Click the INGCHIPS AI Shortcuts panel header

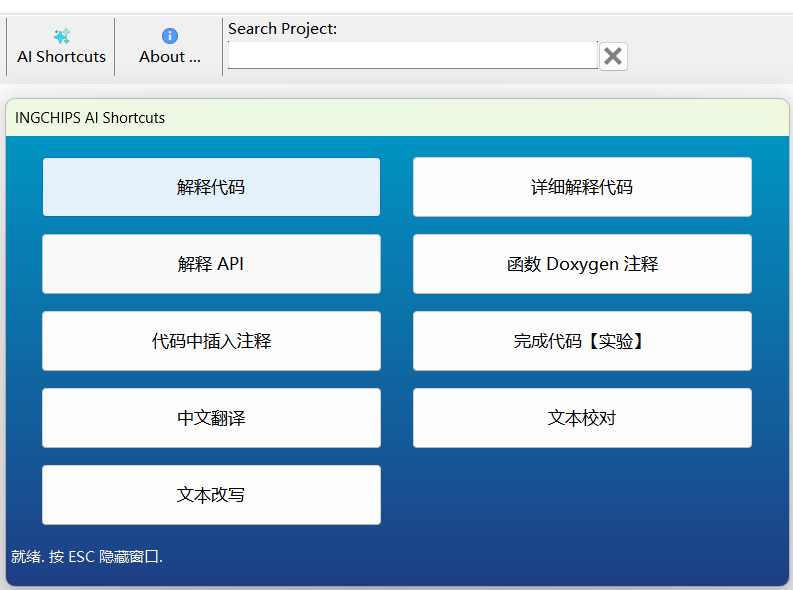tap(397, 118)
